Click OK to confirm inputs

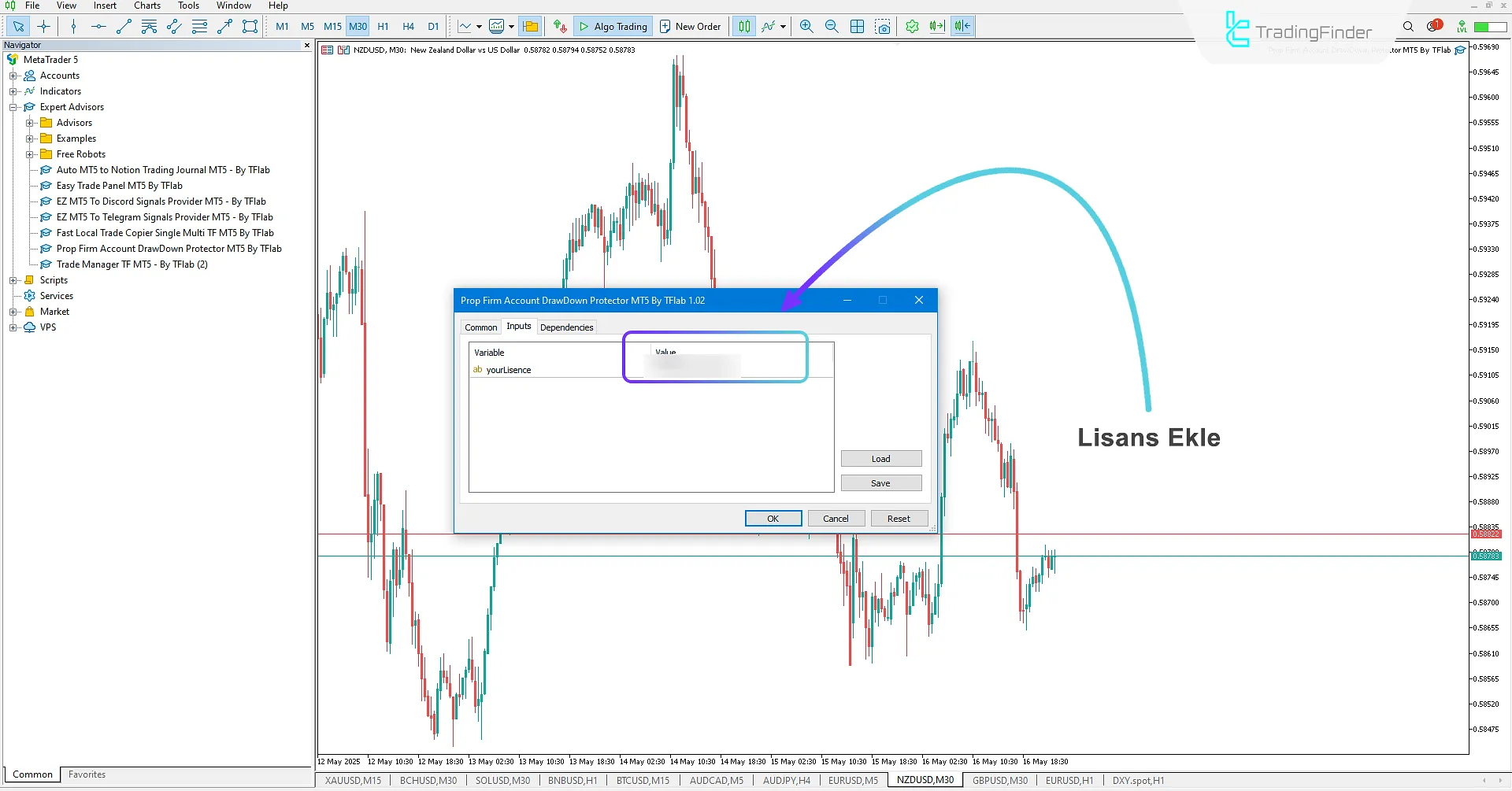point(773,518)
